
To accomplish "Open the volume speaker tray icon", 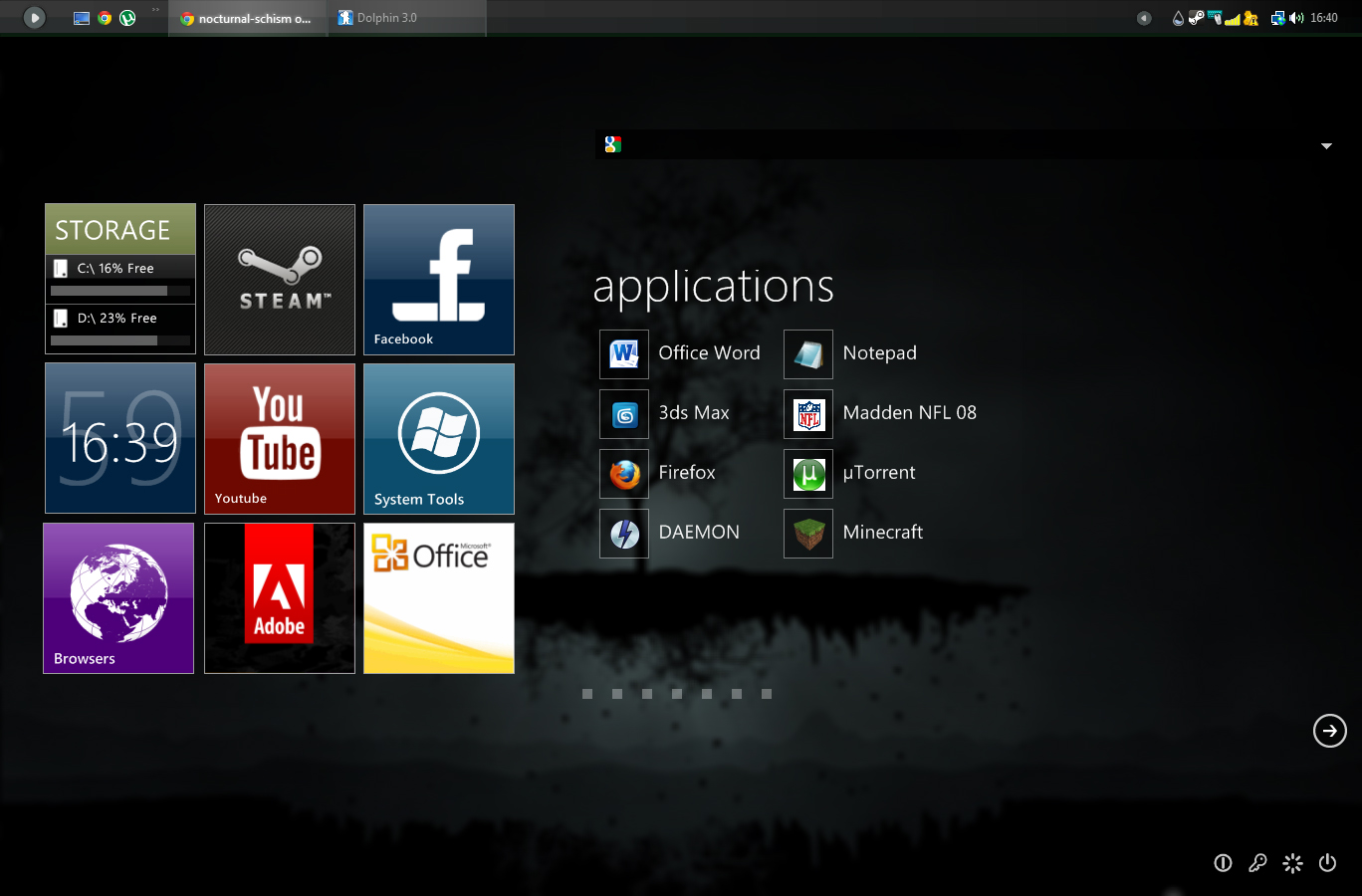I will coord(1296,18).
